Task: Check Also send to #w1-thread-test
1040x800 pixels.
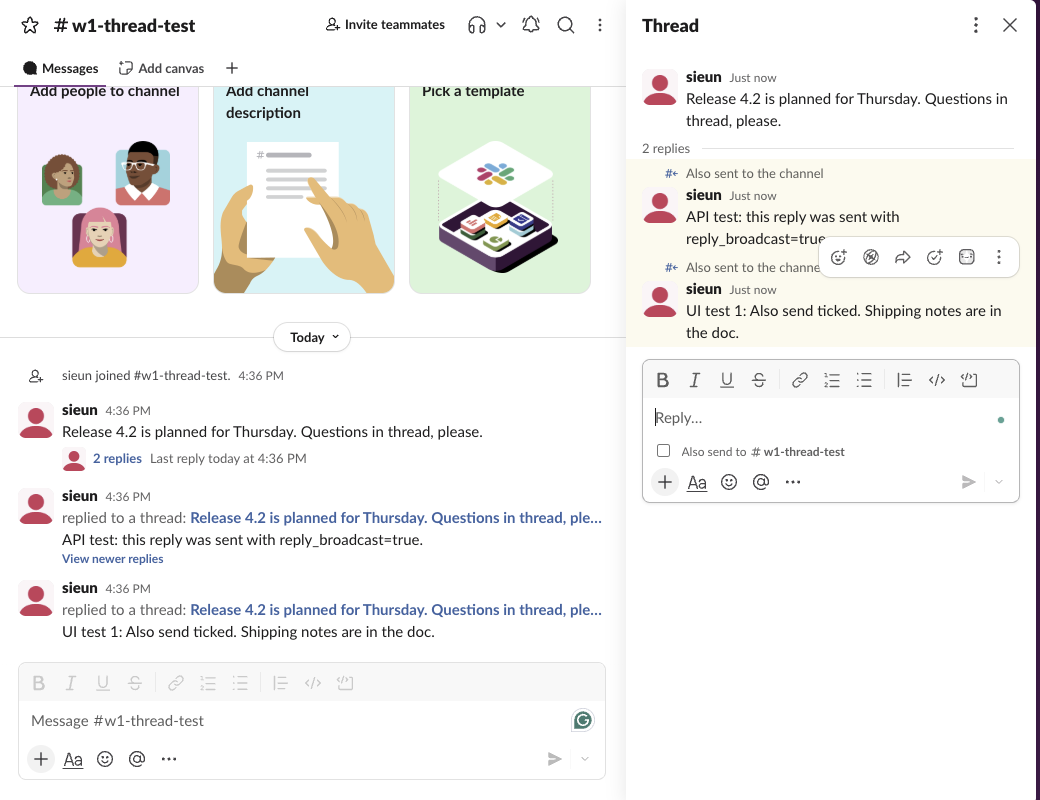Action: click(x=663, y=451)
